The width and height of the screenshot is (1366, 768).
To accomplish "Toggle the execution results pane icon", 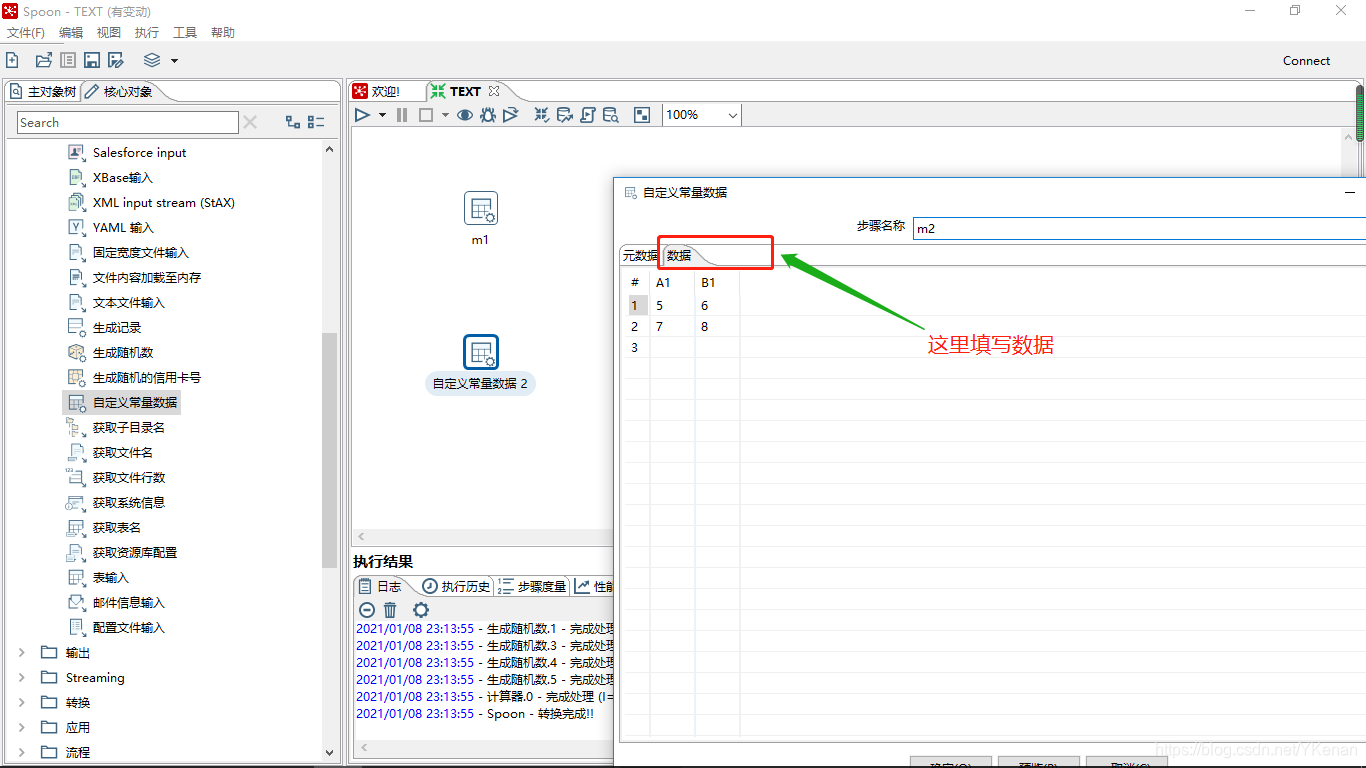I will [x=642, y=115].
